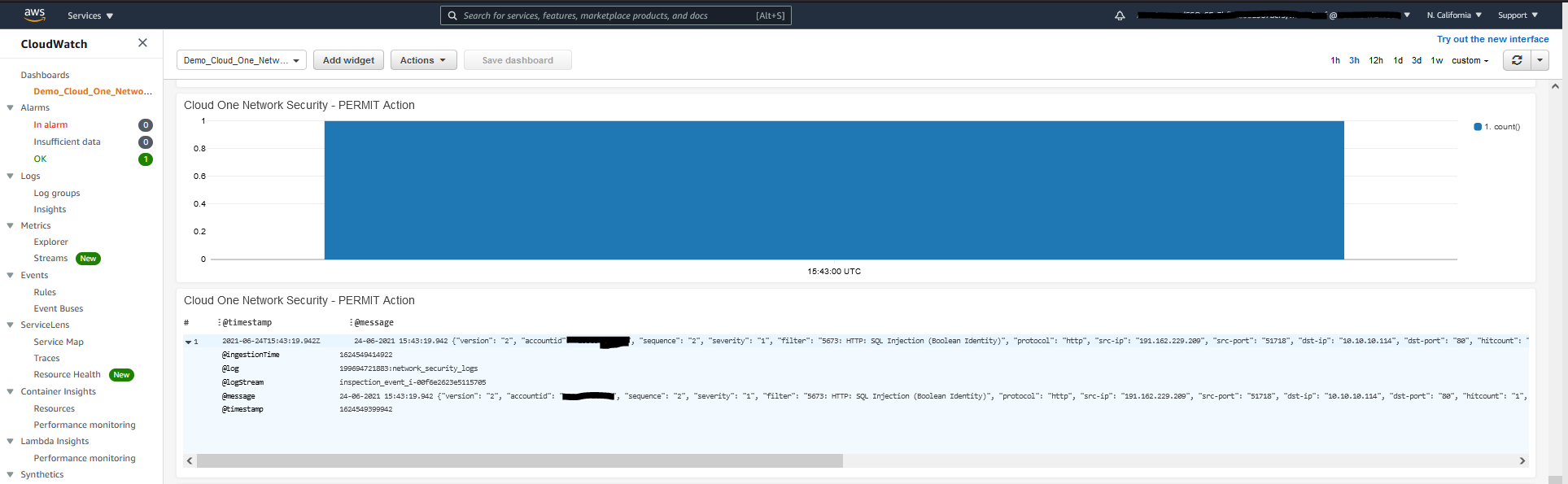Click the New badge beside Resource Health
The height and width of the screenshot is (484, 1568).
(x=121, y=375)
